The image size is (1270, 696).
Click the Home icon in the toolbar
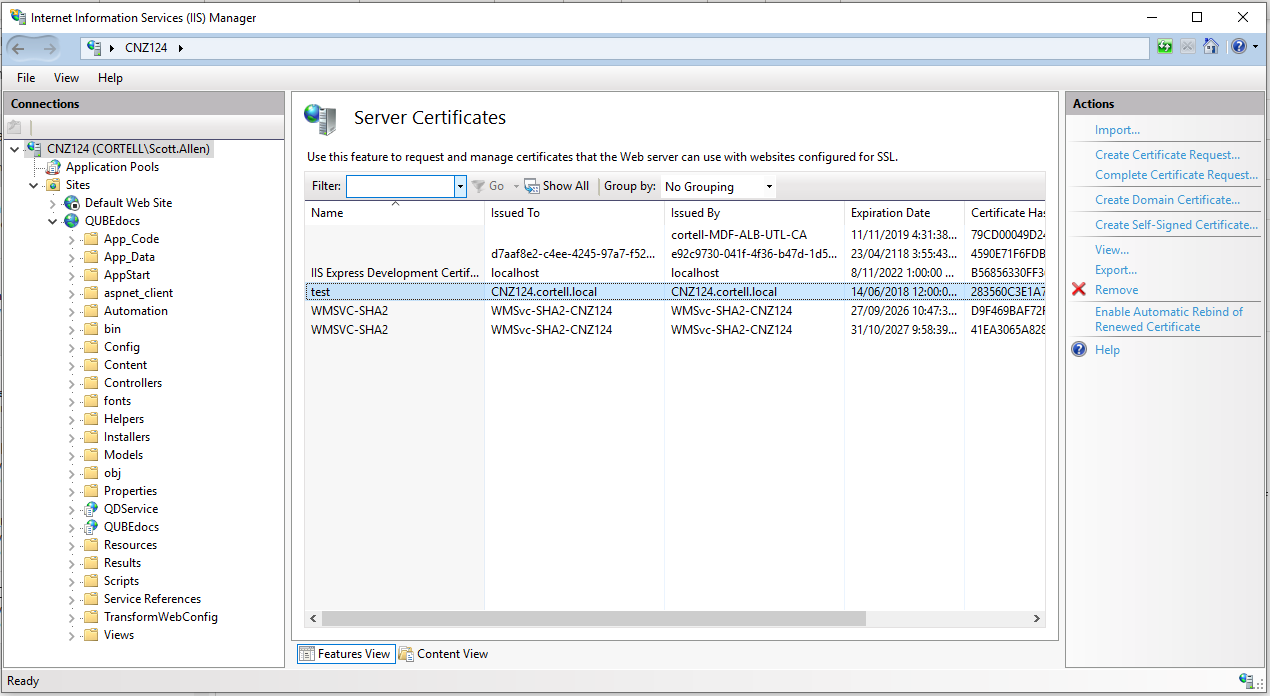(1211, 47)
